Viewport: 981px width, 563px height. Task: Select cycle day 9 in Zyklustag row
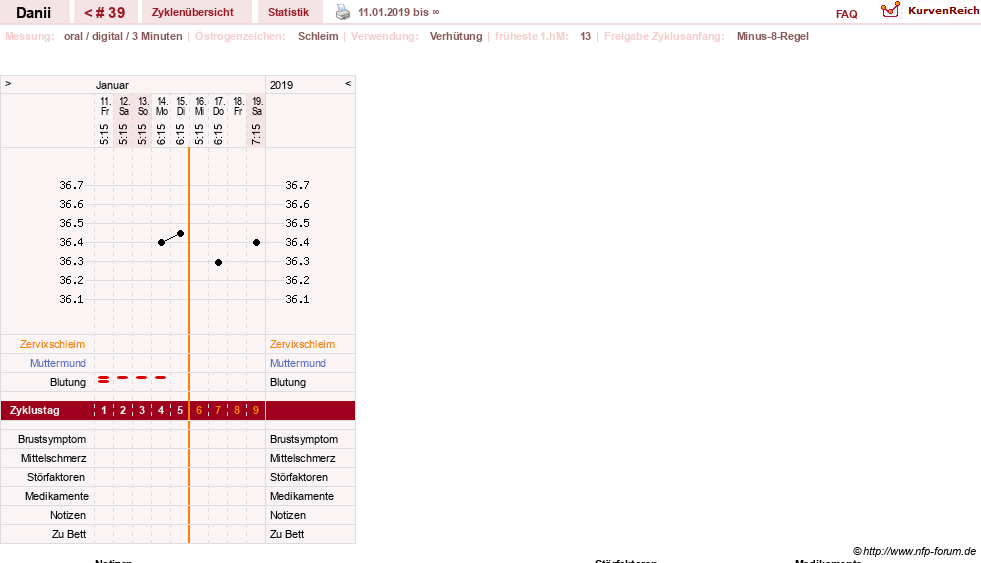point(256,410)
